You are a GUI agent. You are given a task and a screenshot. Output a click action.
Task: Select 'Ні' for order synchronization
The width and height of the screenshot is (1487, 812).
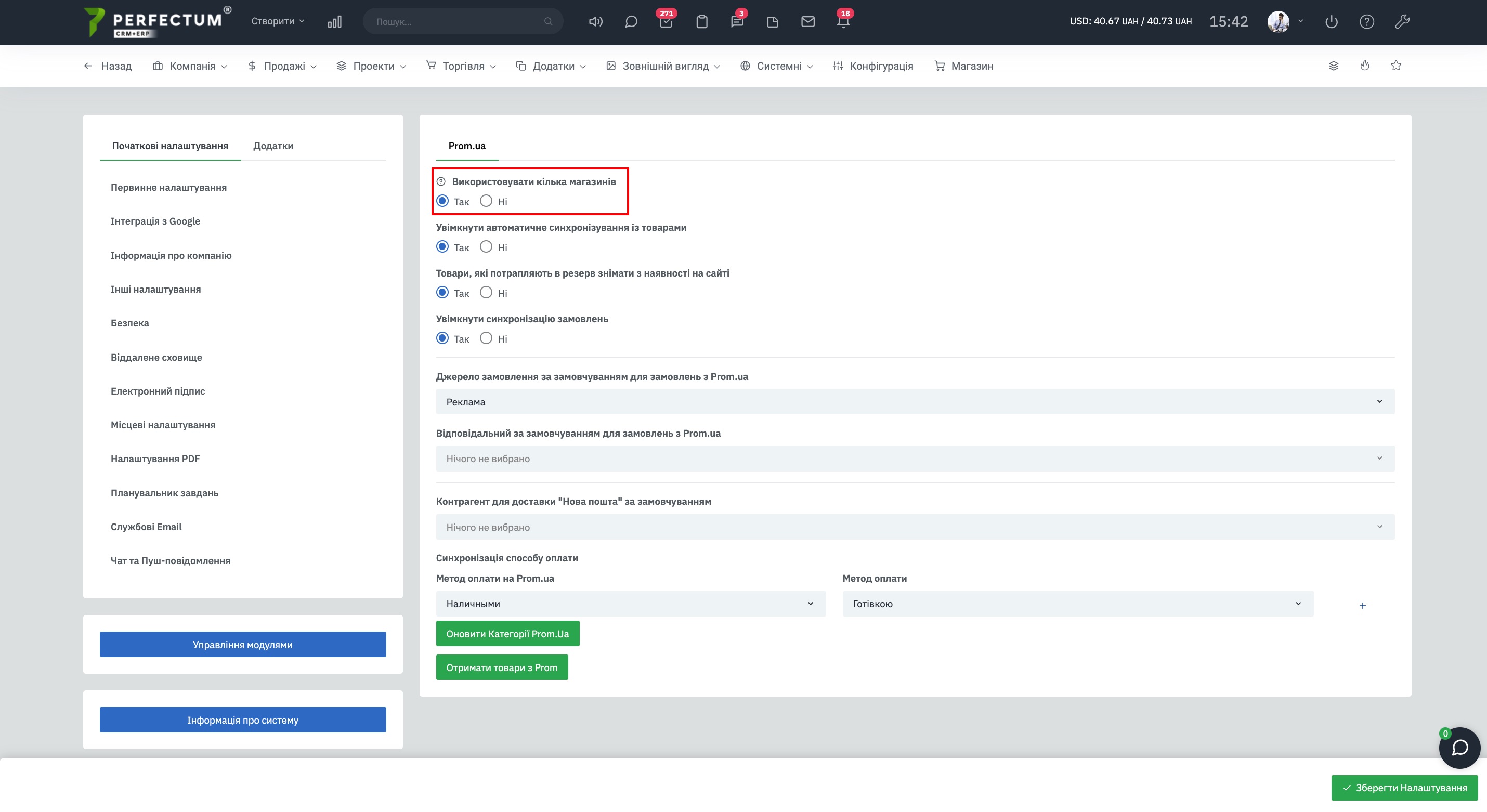point(486,339)
